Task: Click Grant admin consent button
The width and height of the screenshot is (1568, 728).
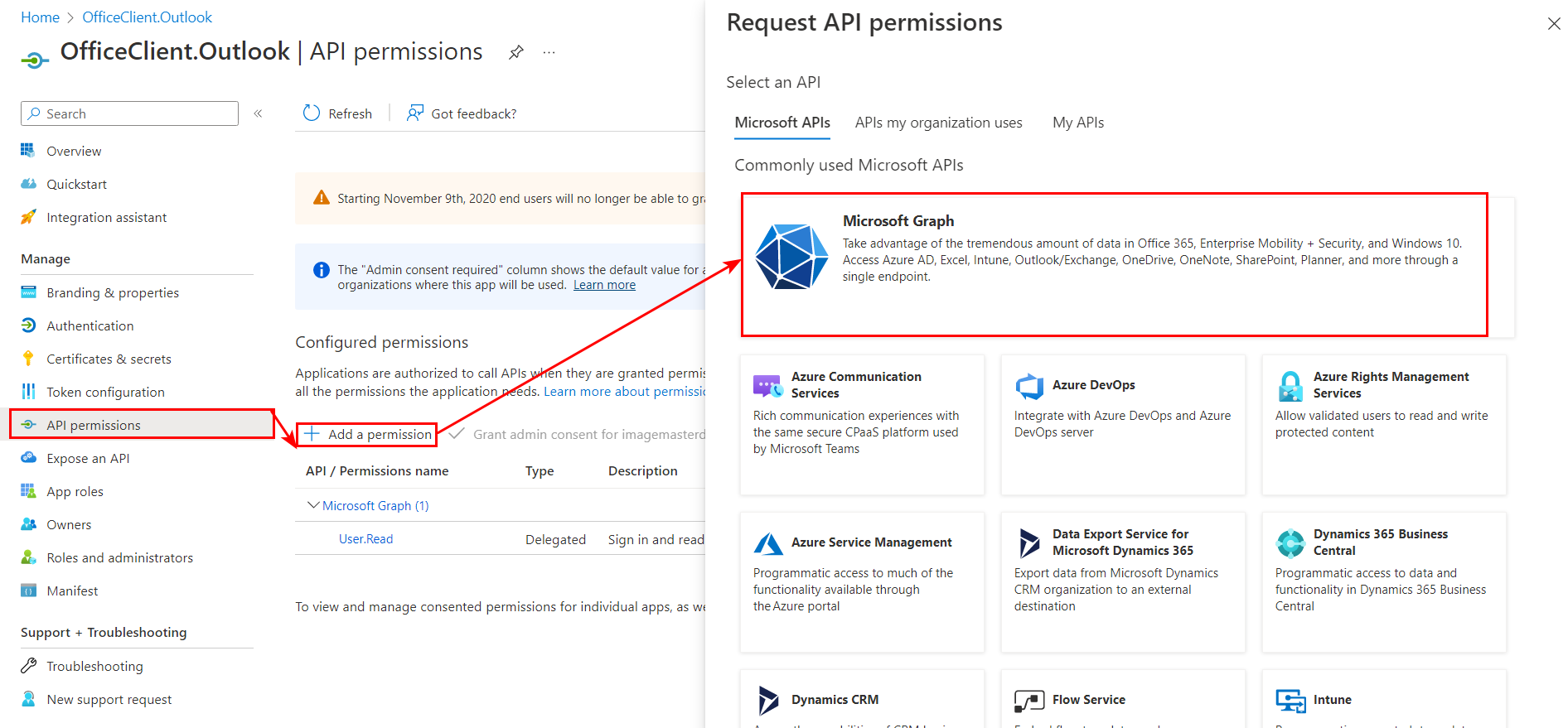Action: point(578,434)
